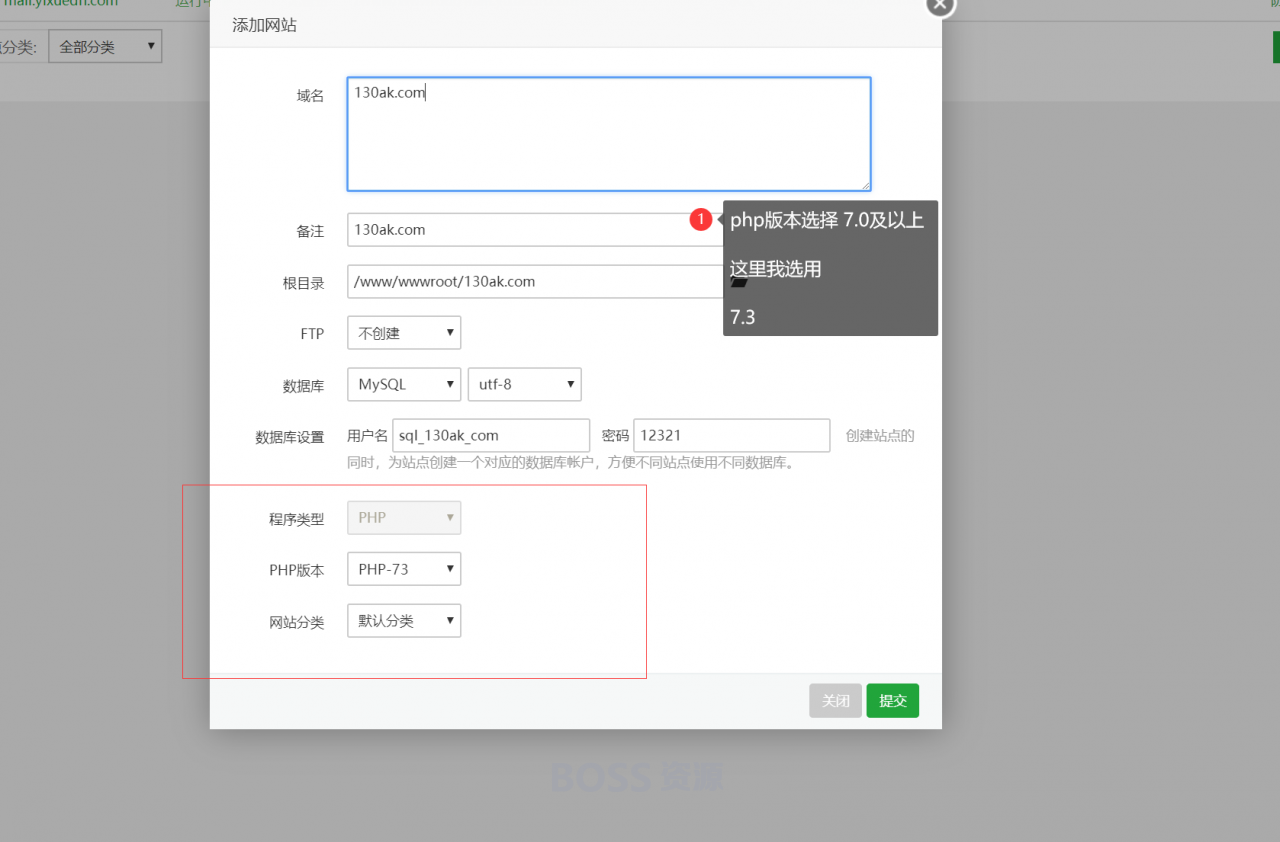Screen dimensions: 1280x842
Task: Click the 数据库 label
Action: point(303,386)
